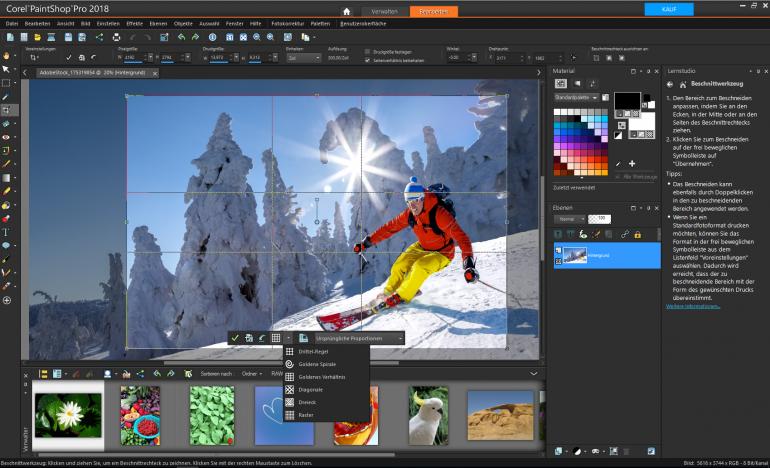The width and height of the screenshot is (770, 468).
Task: Choose Raster from guide menu
Action: tap(327, 415)
